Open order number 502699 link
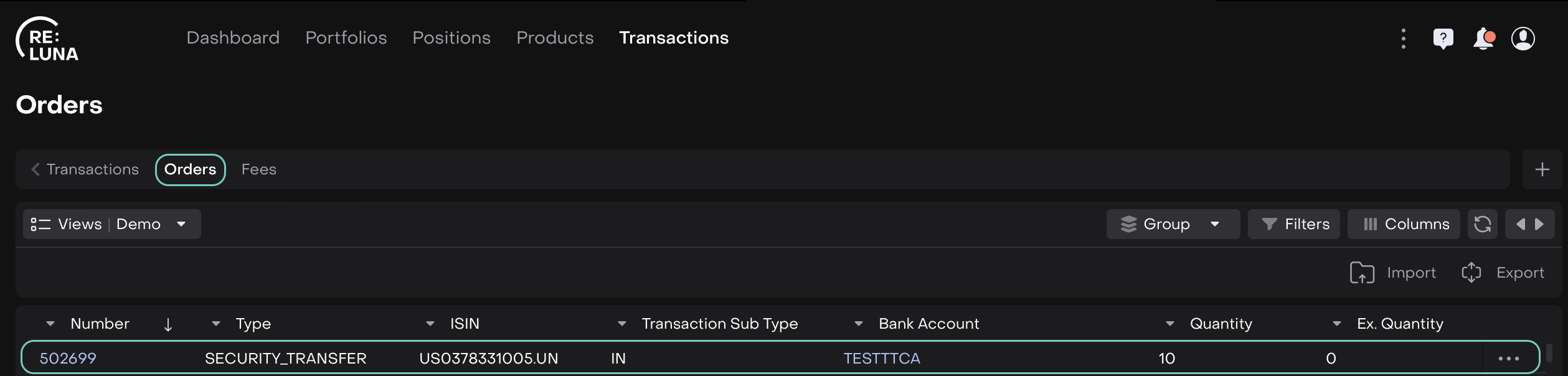This screenshot has height=376, width=1568. (68, 359)
